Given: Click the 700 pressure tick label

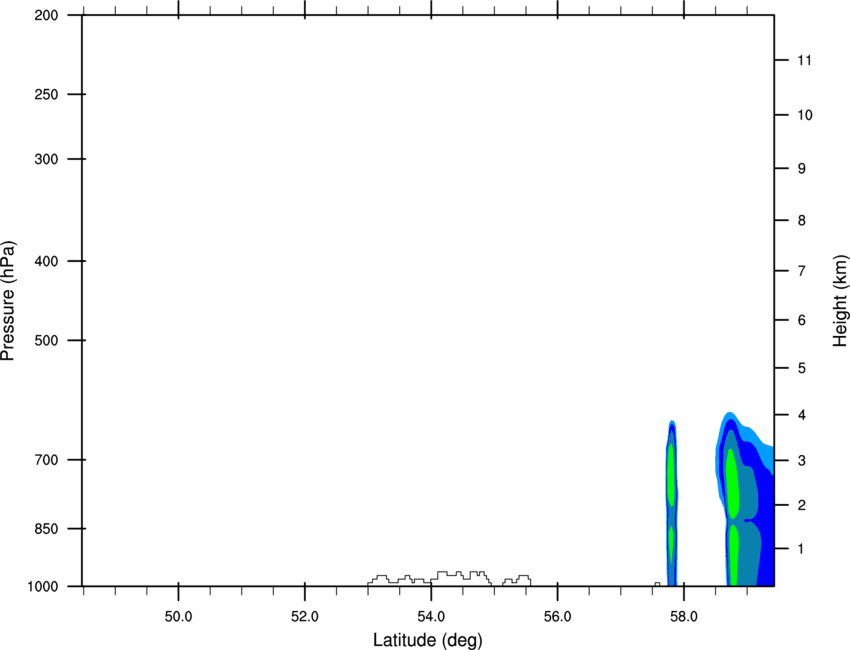Looking at the screenshot, I should (x=46, y=460).
